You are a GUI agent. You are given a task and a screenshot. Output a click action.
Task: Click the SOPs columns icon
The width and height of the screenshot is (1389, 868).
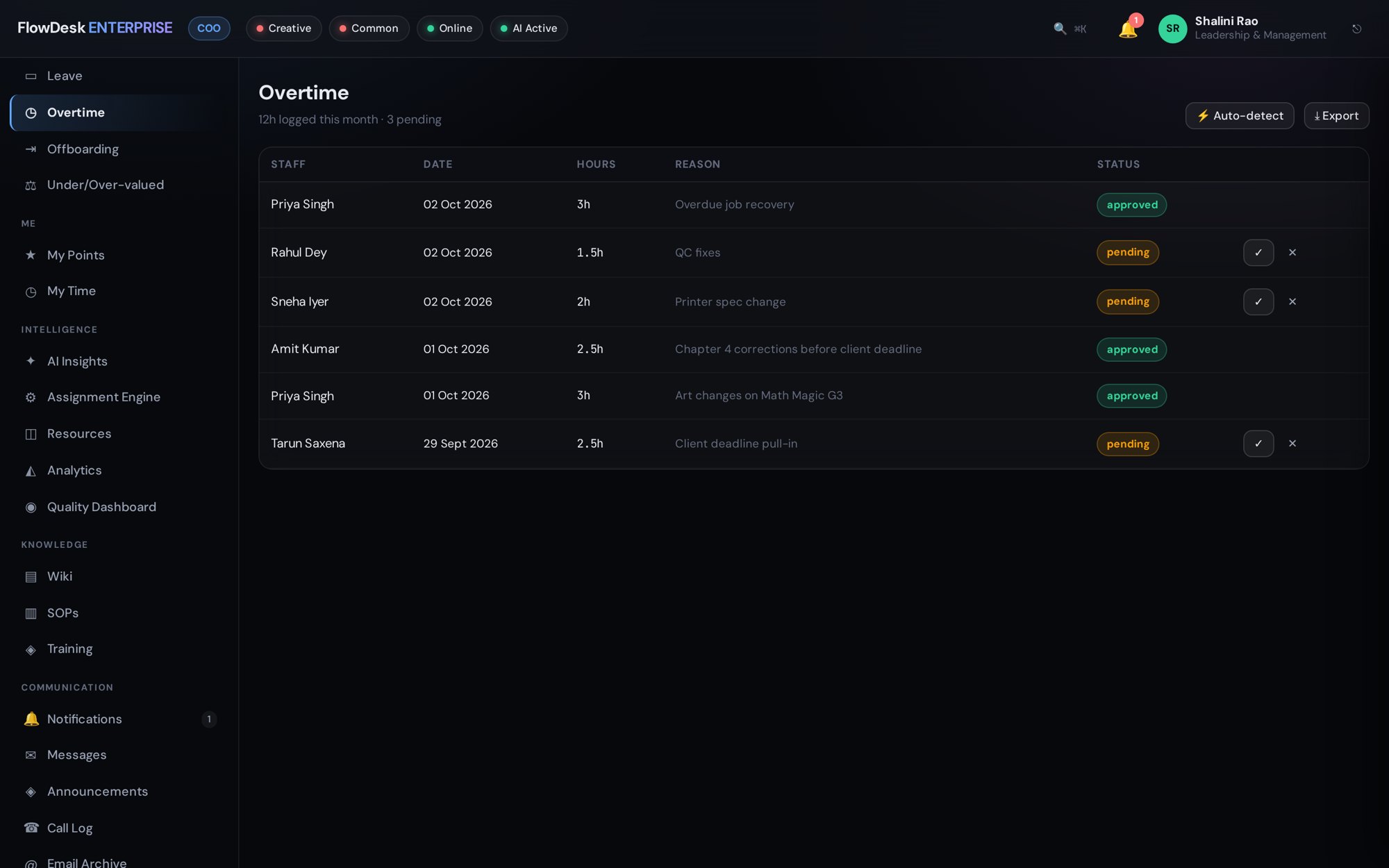31,613
